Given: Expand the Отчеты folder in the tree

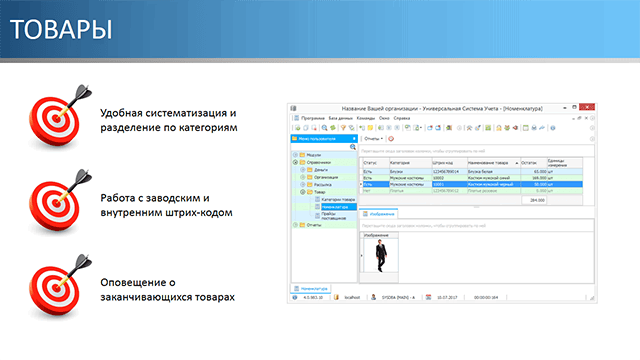Looking at the screenshot, I should [296, 225].
